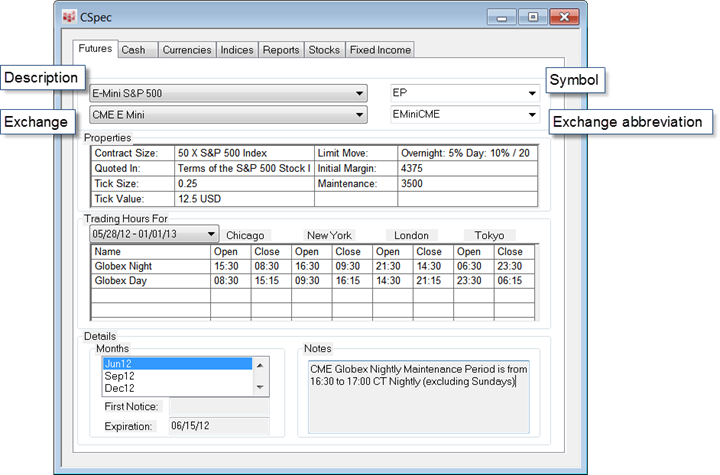Screen dimensions: 720x475
Task: Choose Dec12 from Months list
Action: point(175,388)
